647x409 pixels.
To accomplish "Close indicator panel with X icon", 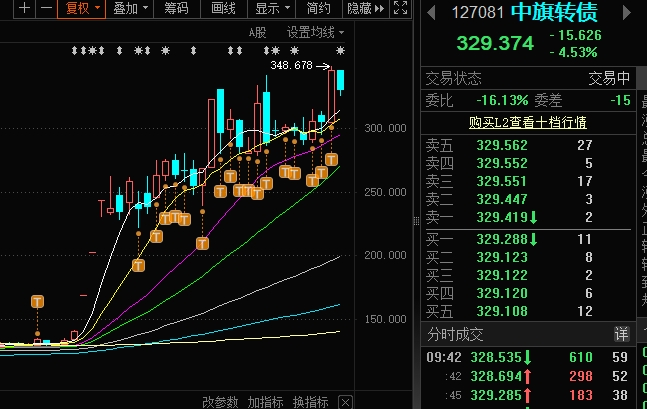I will point(345,402).
